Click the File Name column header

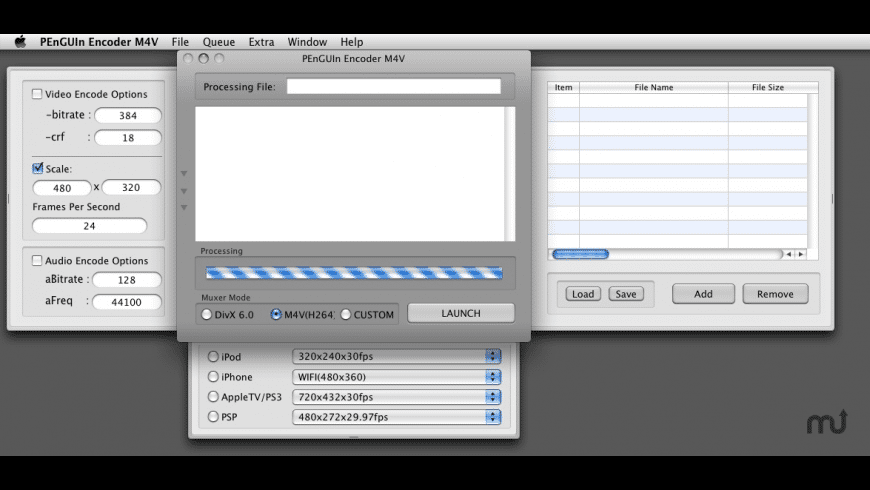tap(654, 87)
